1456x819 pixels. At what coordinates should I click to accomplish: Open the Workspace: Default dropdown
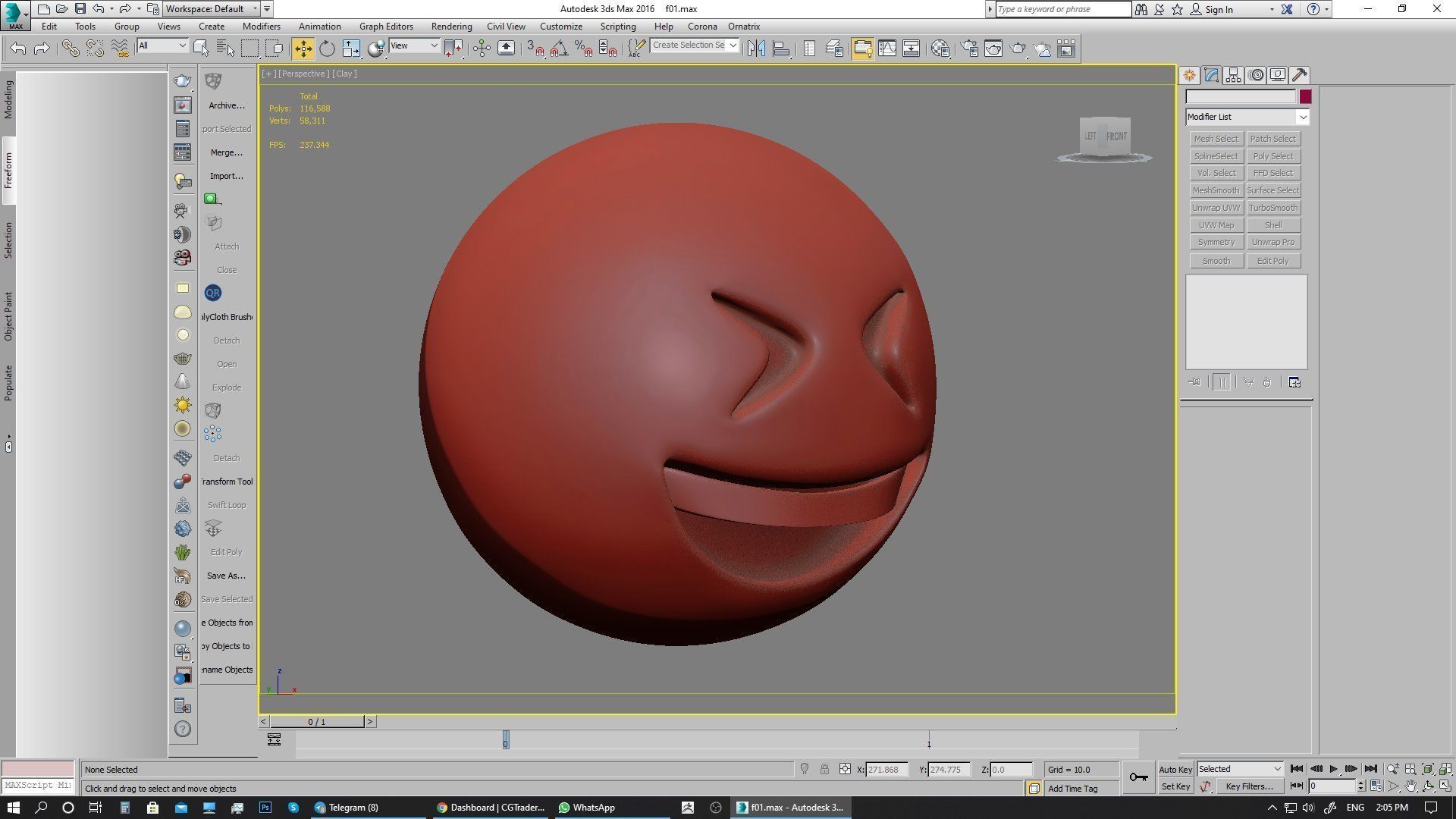[210, 9]
